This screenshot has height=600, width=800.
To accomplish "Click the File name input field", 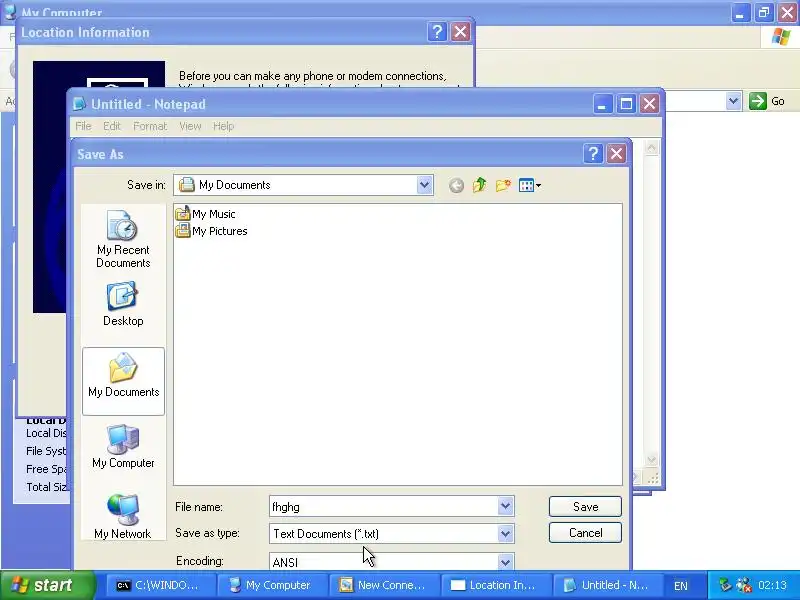I will click(384, 507).
